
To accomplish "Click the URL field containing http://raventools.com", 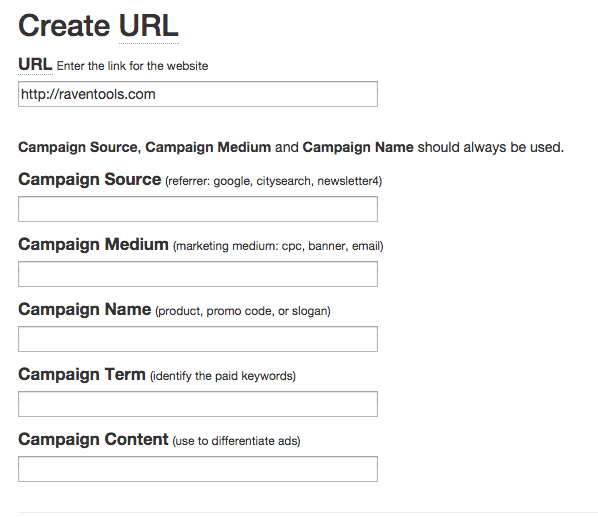I will pyautogui.click(x=198, y=94).
